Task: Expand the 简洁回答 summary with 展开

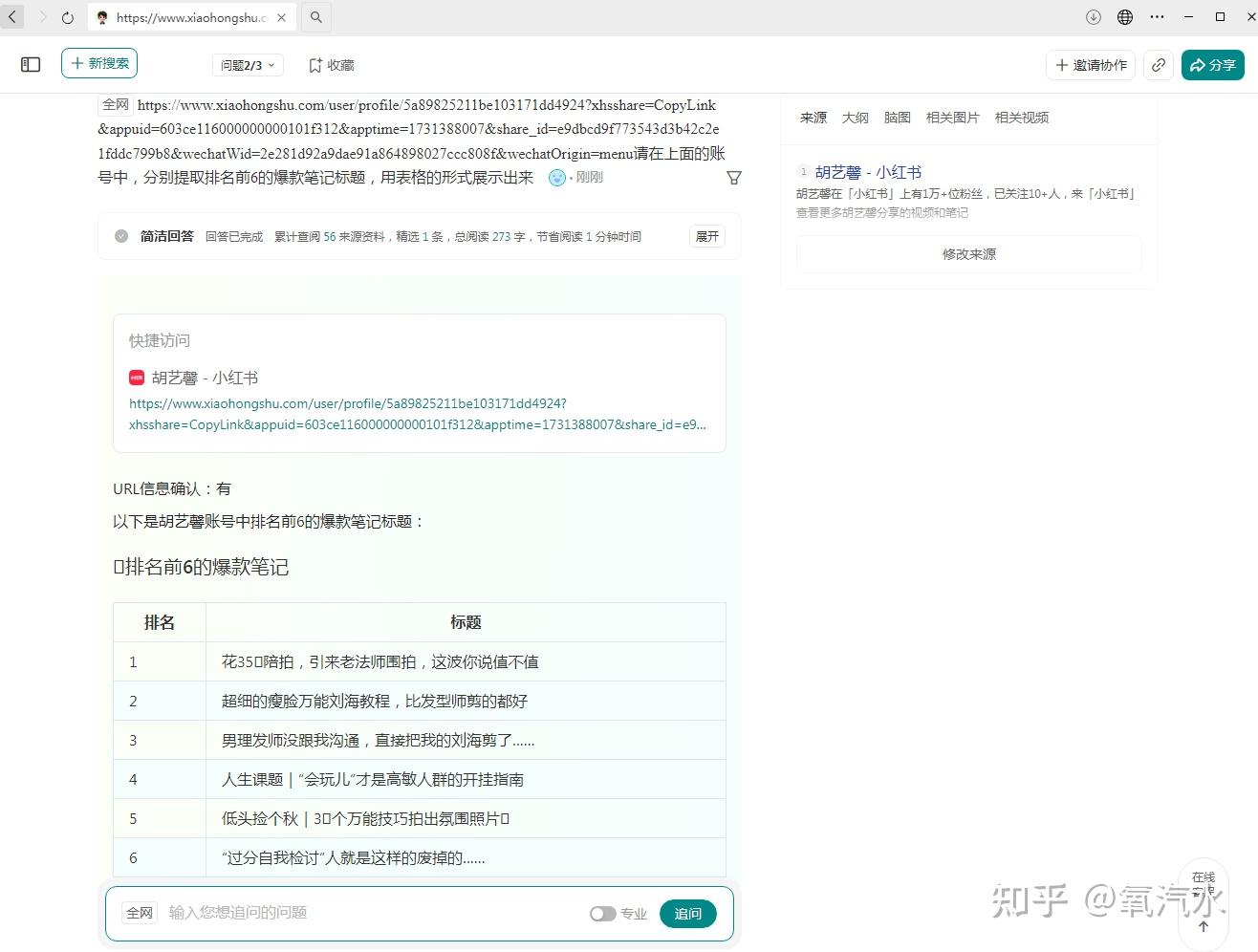Action: (707, 236)
